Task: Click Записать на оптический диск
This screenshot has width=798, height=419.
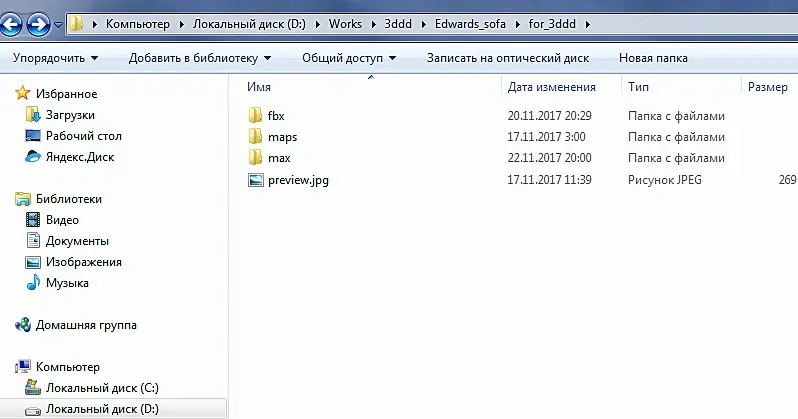Action: point(508,58)
